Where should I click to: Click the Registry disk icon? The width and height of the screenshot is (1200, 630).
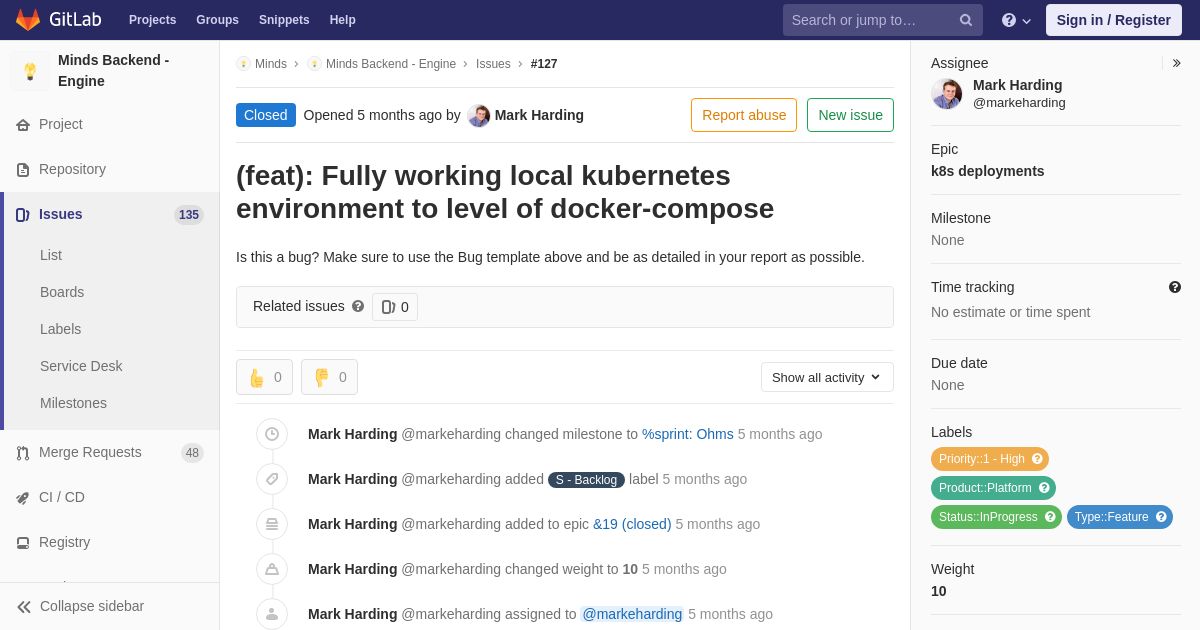point(23,543)
